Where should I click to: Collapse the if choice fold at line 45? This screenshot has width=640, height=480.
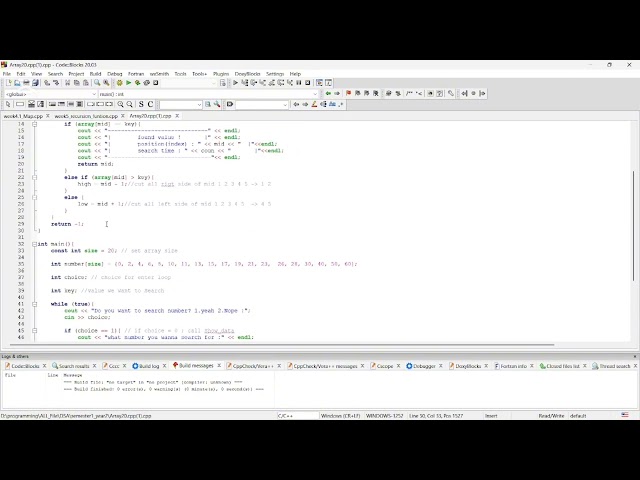[35, 331]
